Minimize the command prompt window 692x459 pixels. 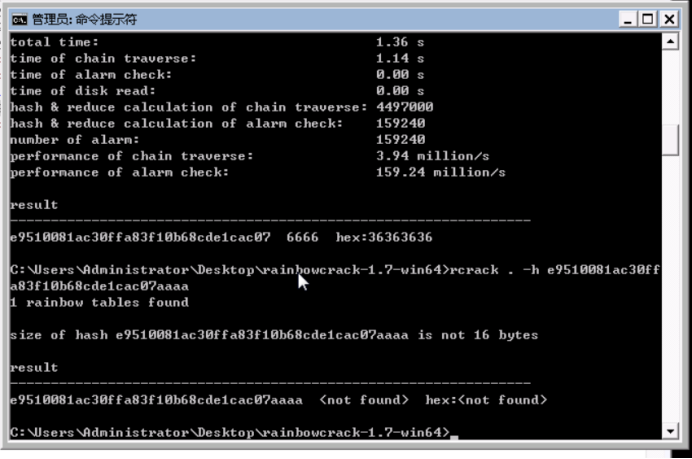click(x=628, y=19)
